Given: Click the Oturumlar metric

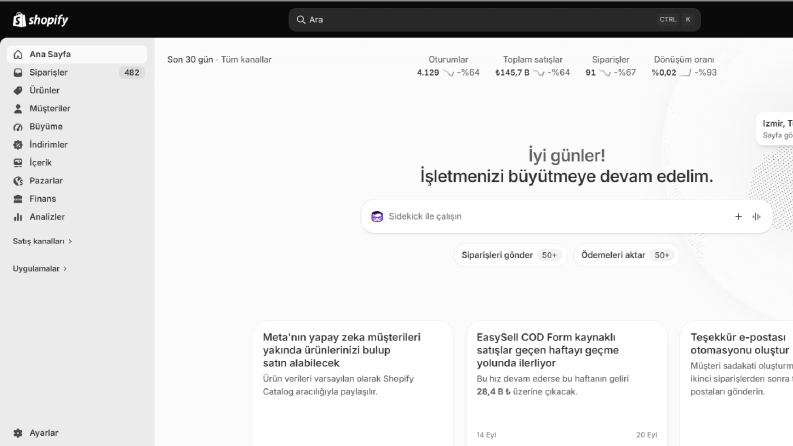Looking at the screenshot, I should (x=448, y=66).
